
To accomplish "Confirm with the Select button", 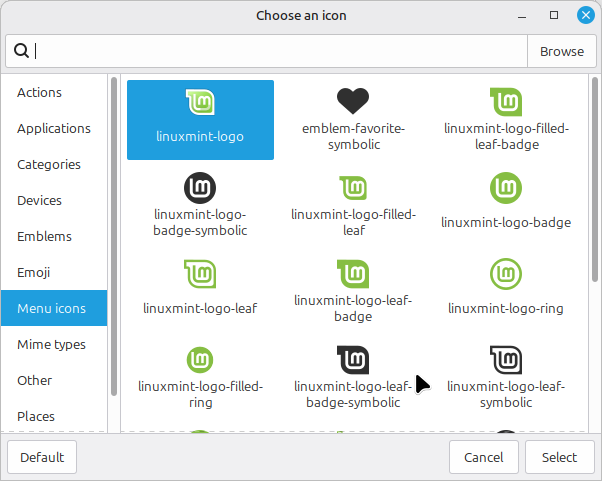I will (559, 457).
